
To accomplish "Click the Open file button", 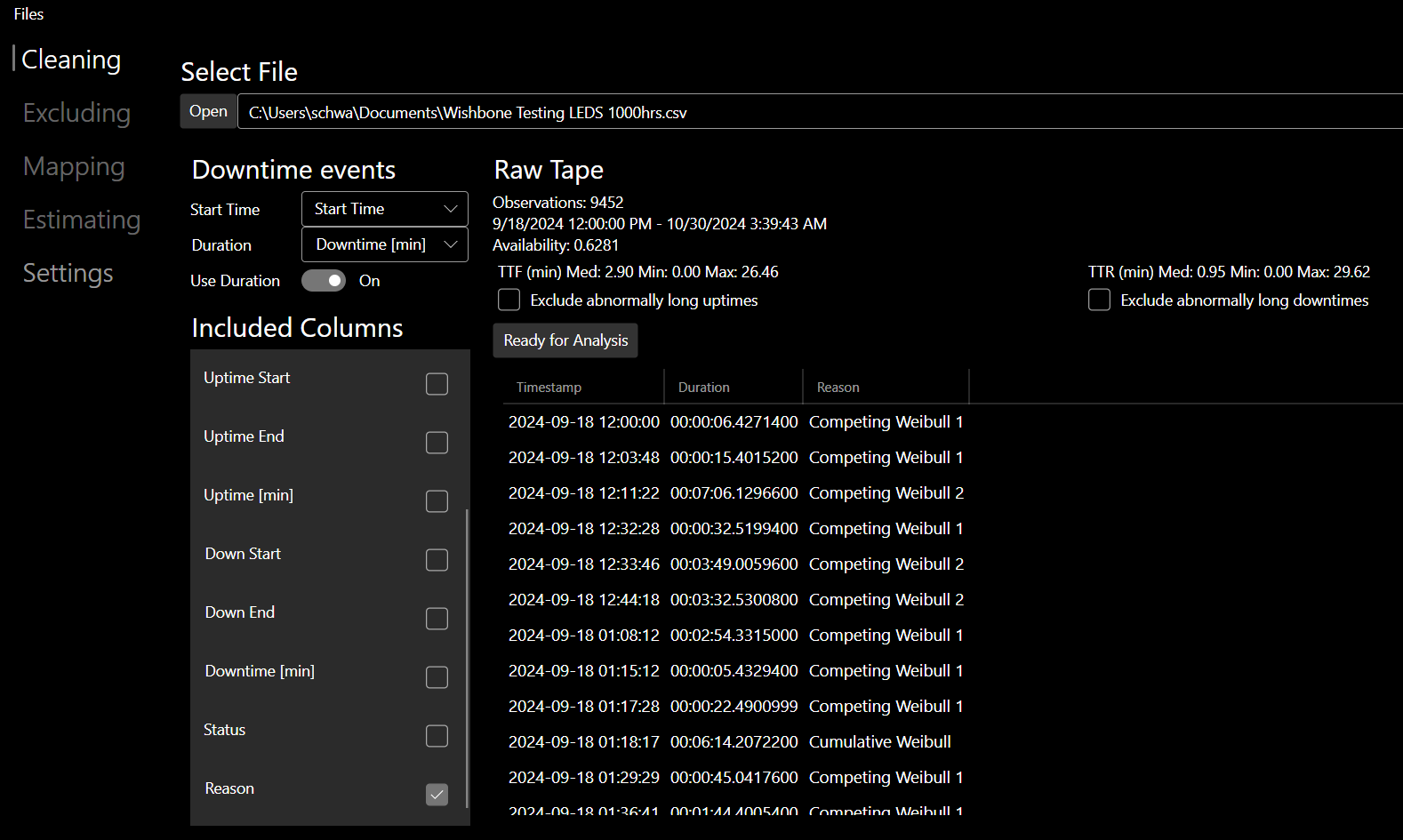I will (x=208, y=111).
